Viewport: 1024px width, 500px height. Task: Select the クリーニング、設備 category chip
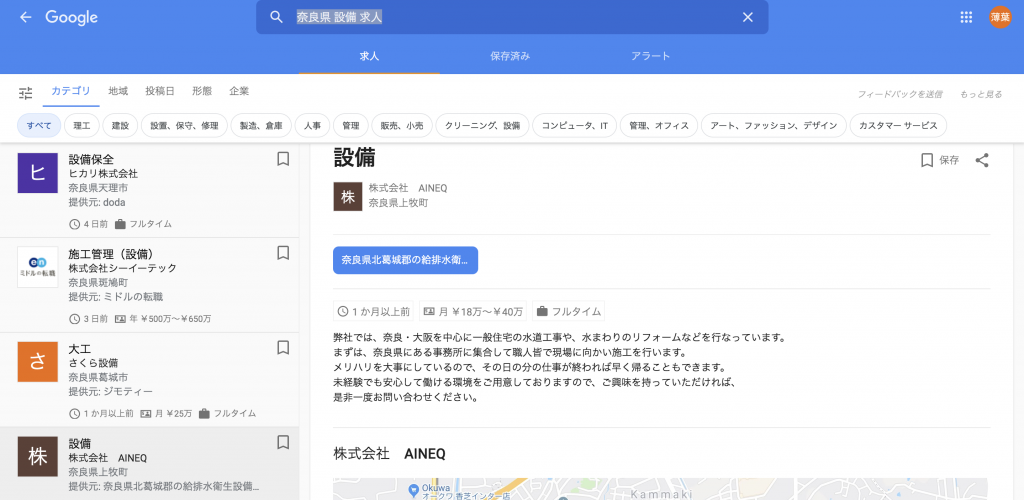coord(482,125)
